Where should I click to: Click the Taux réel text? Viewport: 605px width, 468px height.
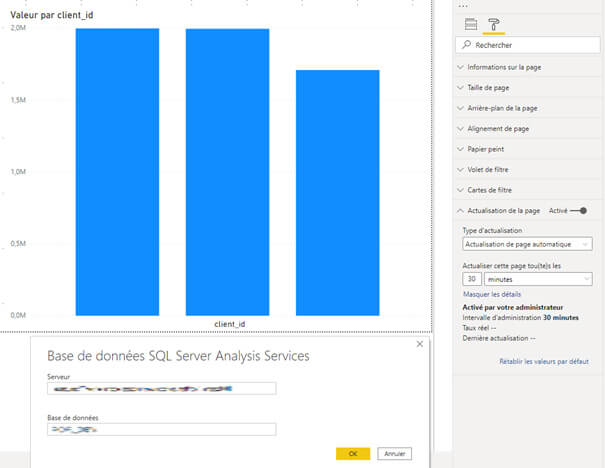tap(479, 328)
